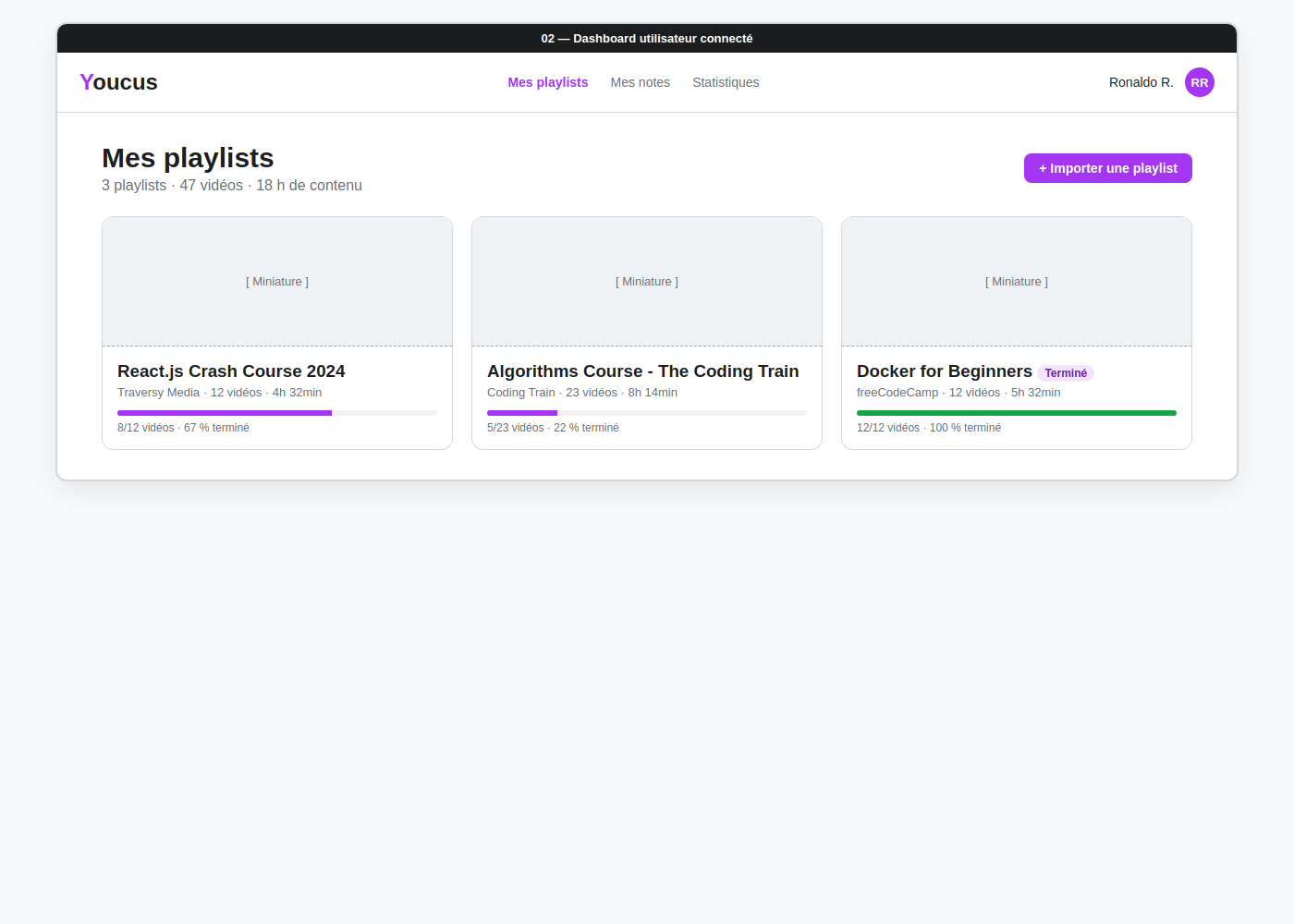Click Importer une playlist button

coord(1107,168)
